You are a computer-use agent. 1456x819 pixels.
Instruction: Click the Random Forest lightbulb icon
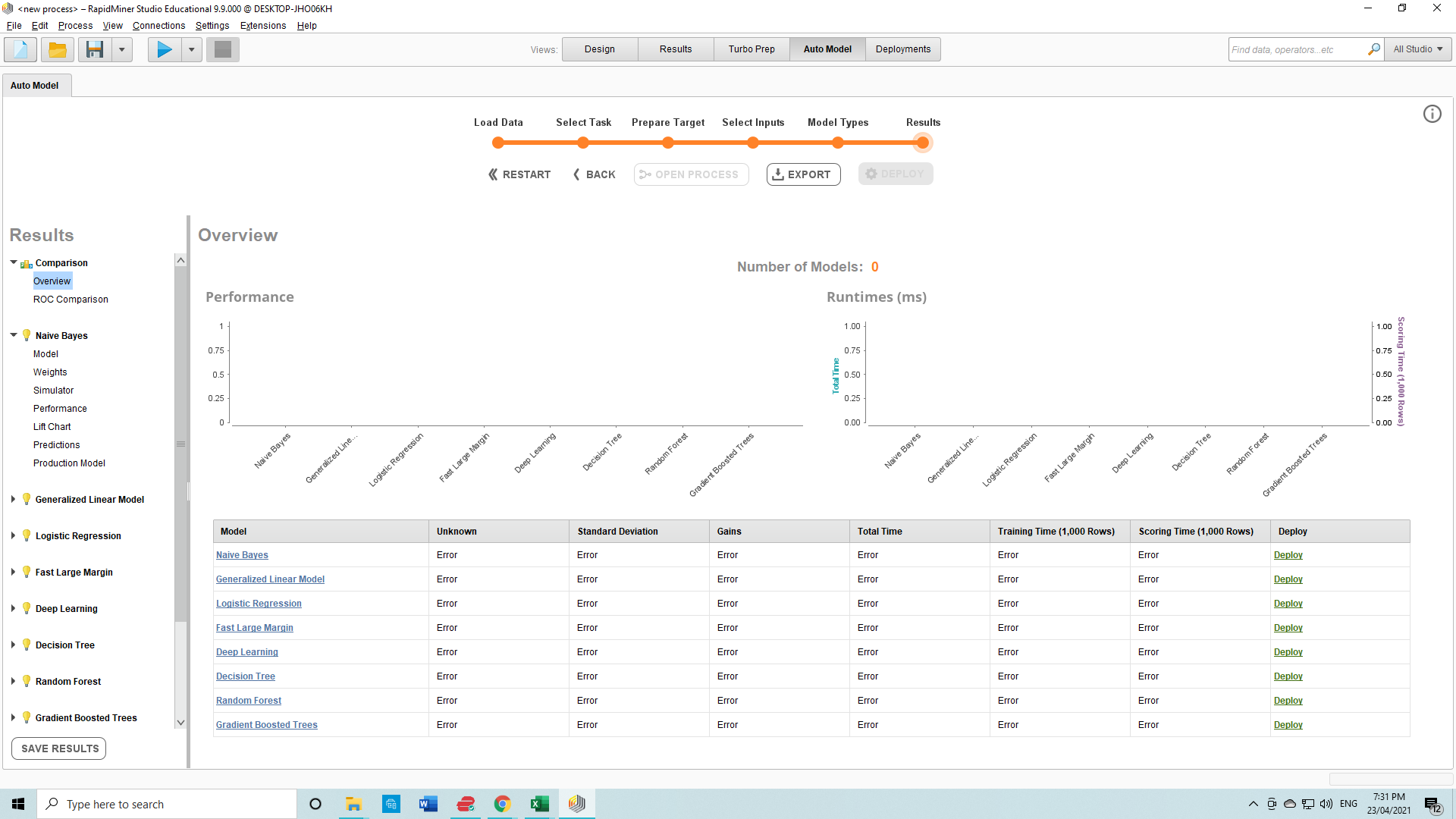pos(27,681)
